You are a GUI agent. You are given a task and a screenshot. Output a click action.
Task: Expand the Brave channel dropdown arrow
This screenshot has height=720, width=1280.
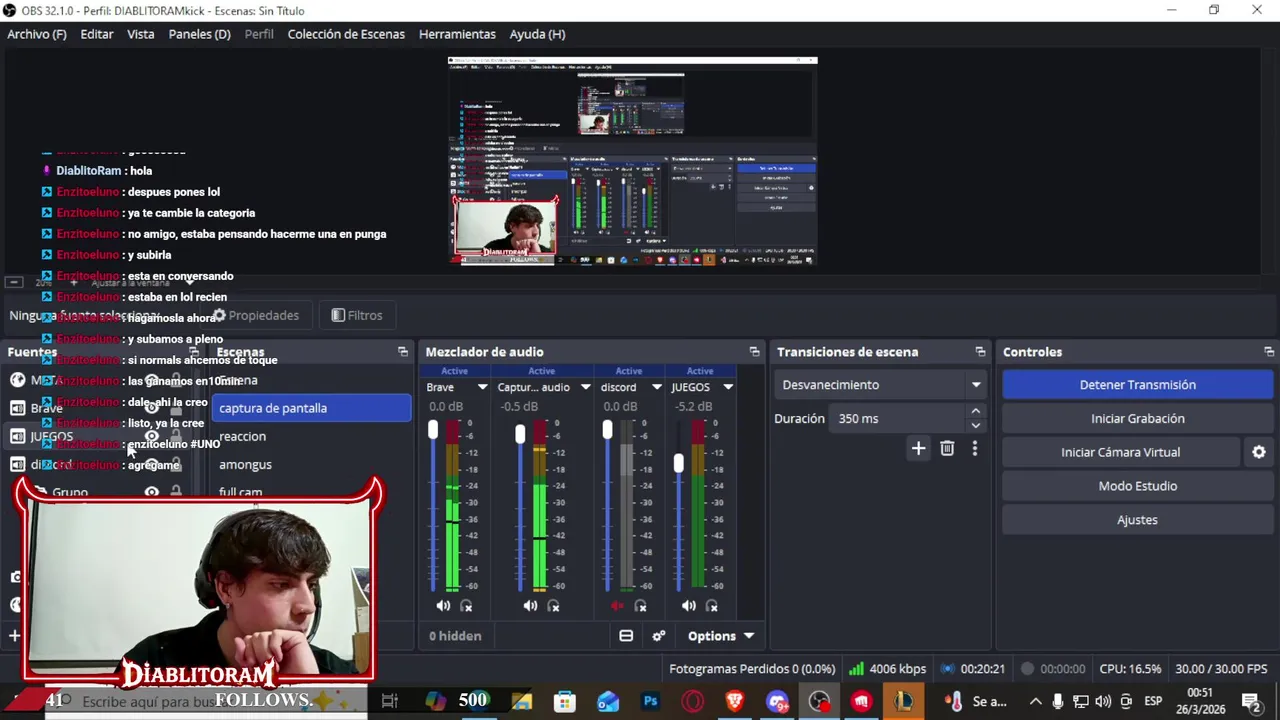tap(482, 387)
